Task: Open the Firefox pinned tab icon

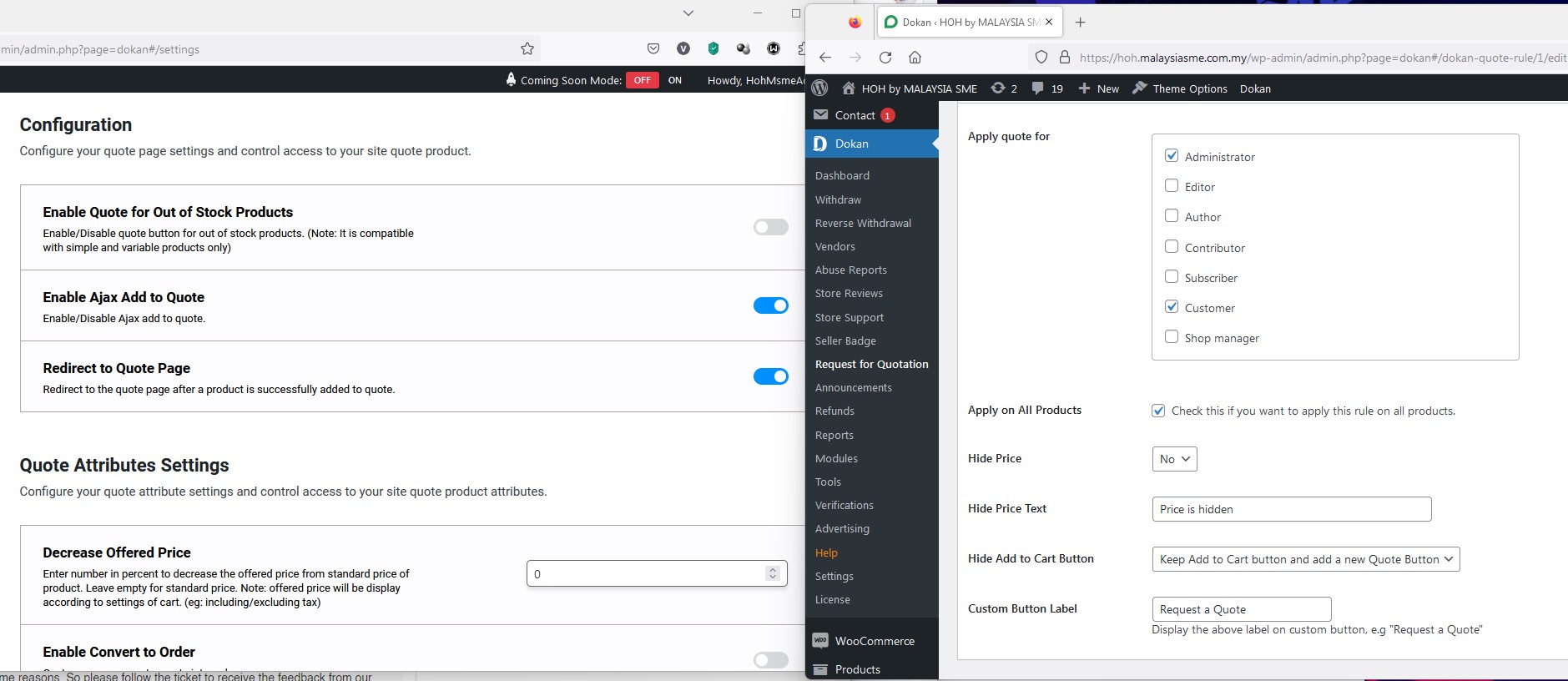Action: [x=855, y=23]
